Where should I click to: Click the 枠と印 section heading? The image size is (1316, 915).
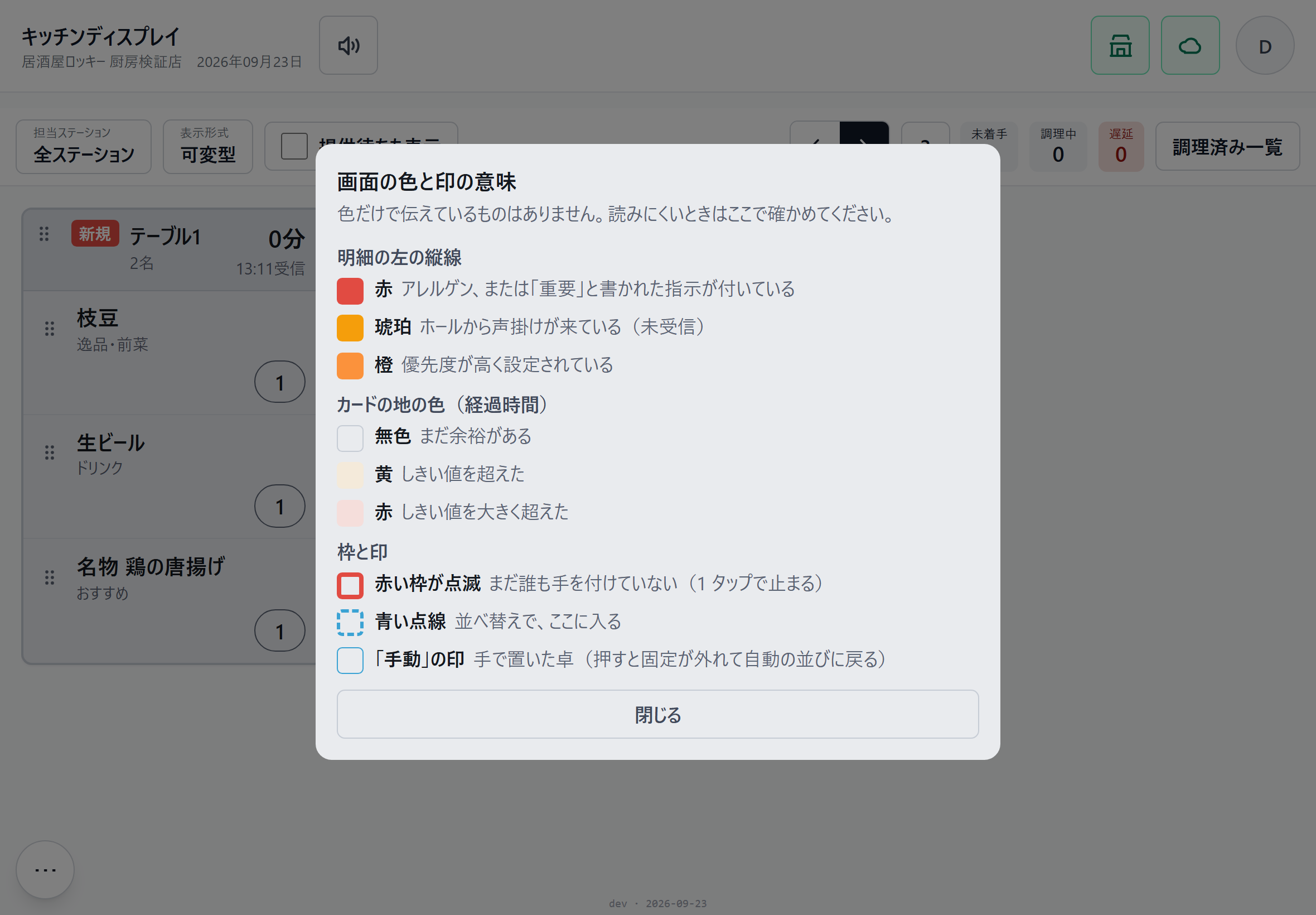(362, 552)
